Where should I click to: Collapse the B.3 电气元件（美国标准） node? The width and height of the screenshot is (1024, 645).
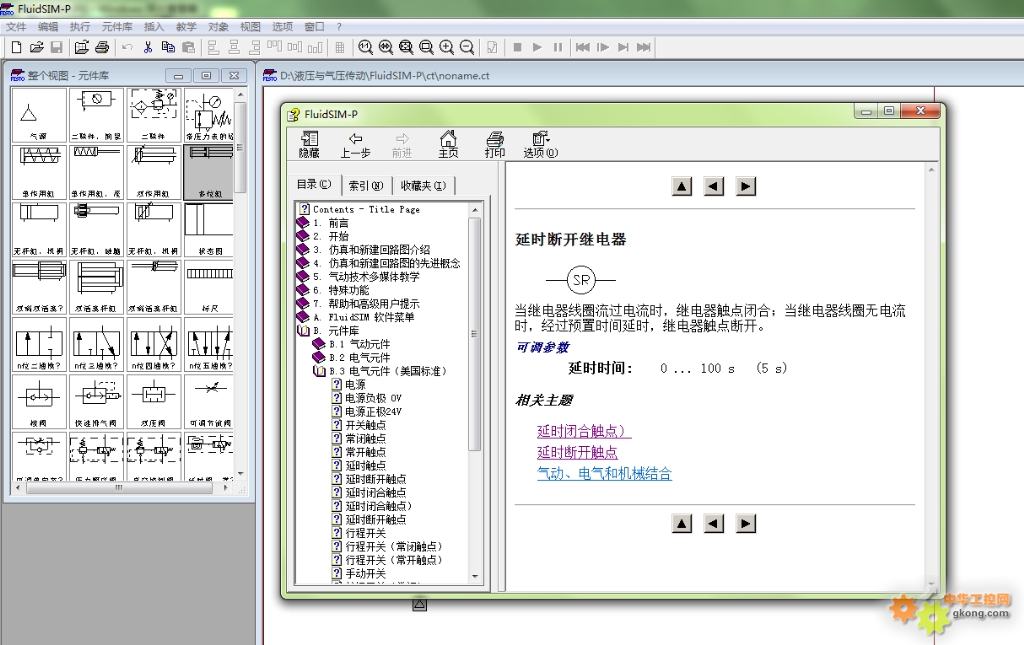[319, 371]
